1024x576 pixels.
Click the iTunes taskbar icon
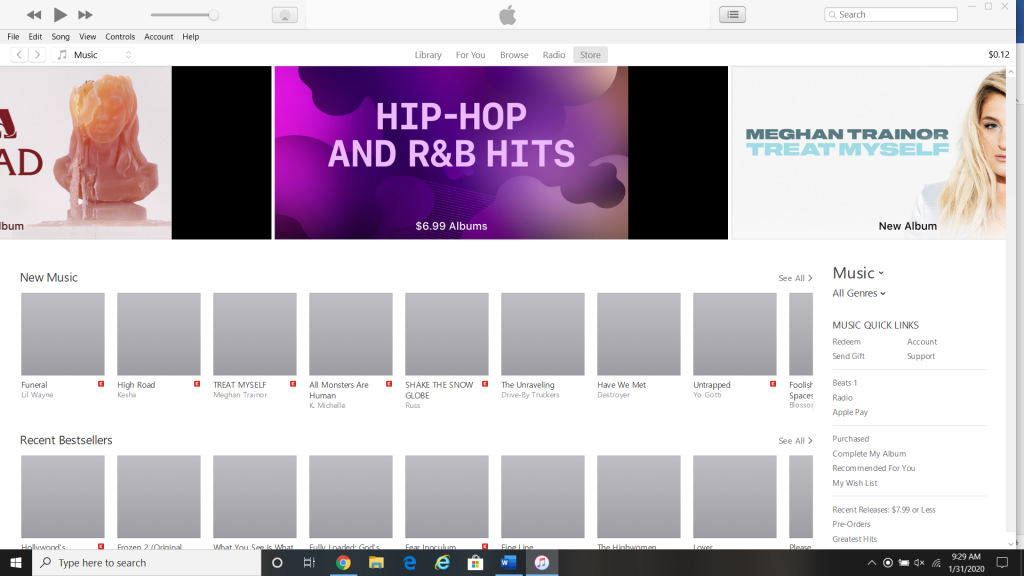pos(541,562)
